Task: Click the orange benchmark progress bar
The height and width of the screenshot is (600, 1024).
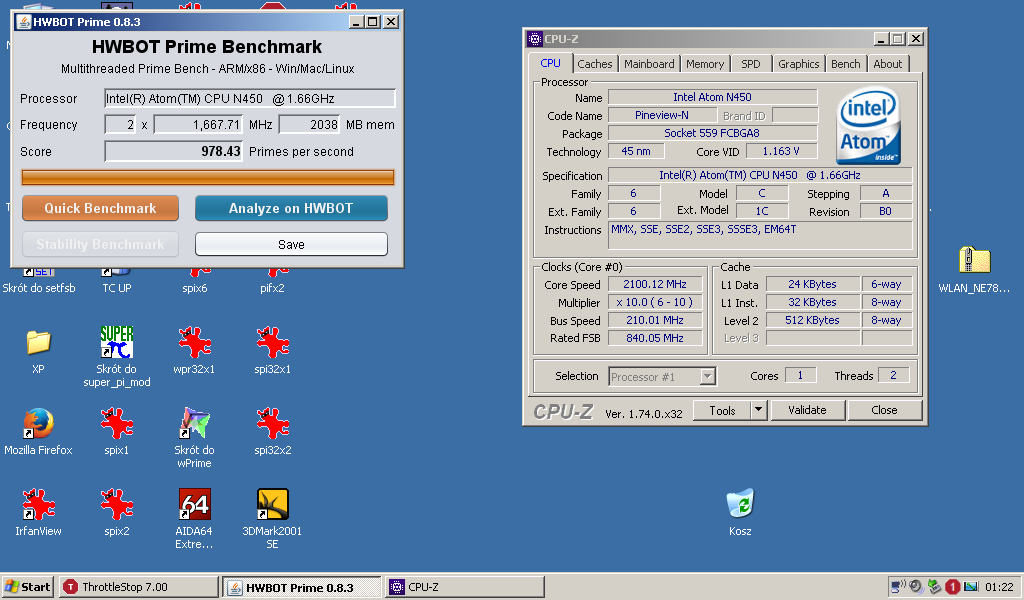Action: (x=208, y=178)
